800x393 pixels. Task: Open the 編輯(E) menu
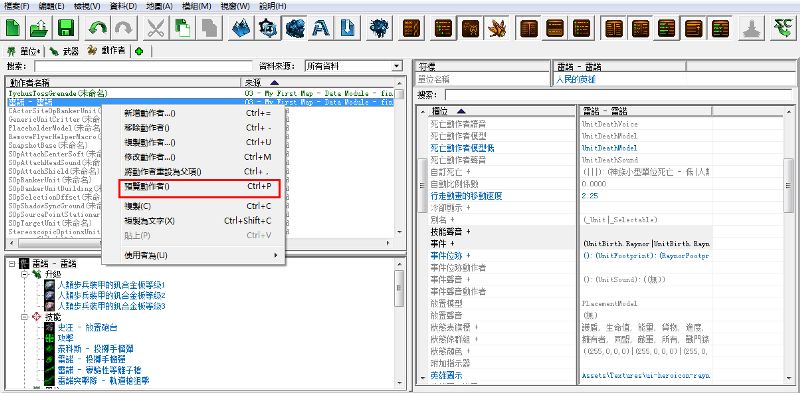coord(52,6)
